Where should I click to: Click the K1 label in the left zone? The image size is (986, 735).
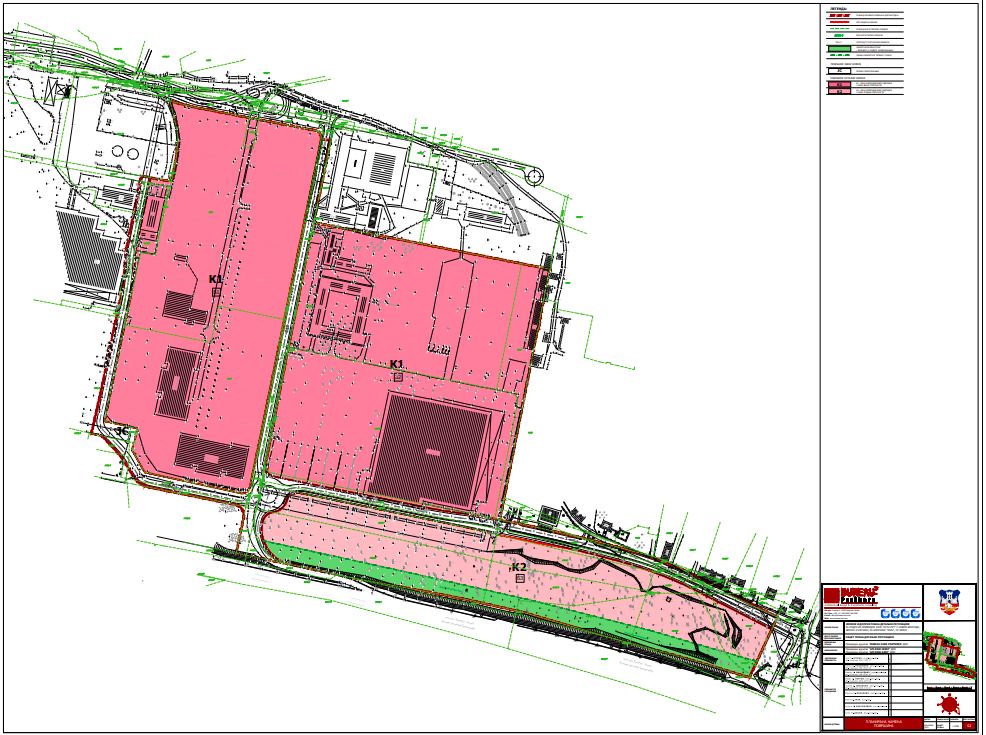pyautogui.click(x=215, y=279)
